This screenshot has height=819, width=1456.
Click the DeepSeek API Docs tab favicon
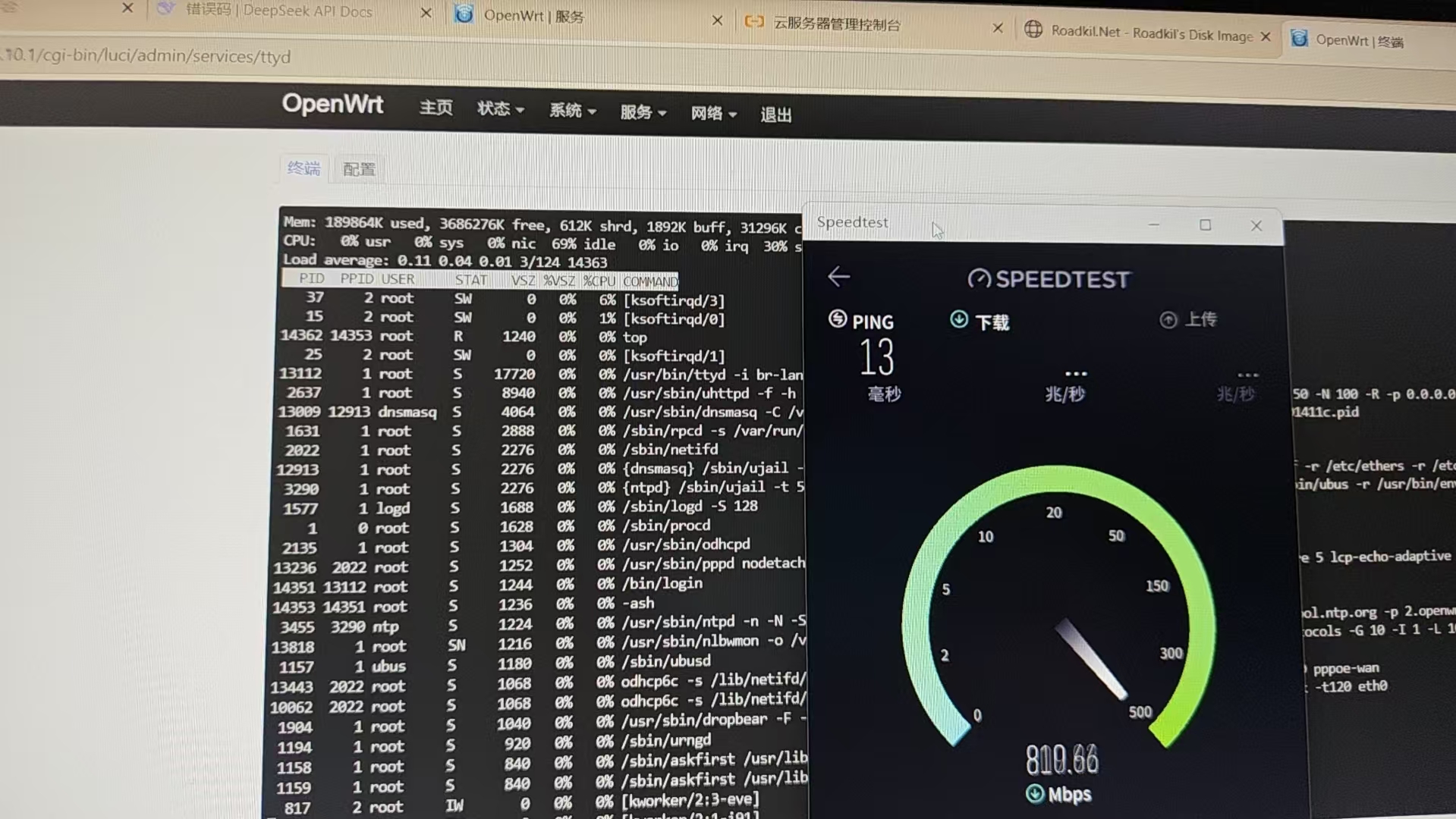tap(166, 9)
